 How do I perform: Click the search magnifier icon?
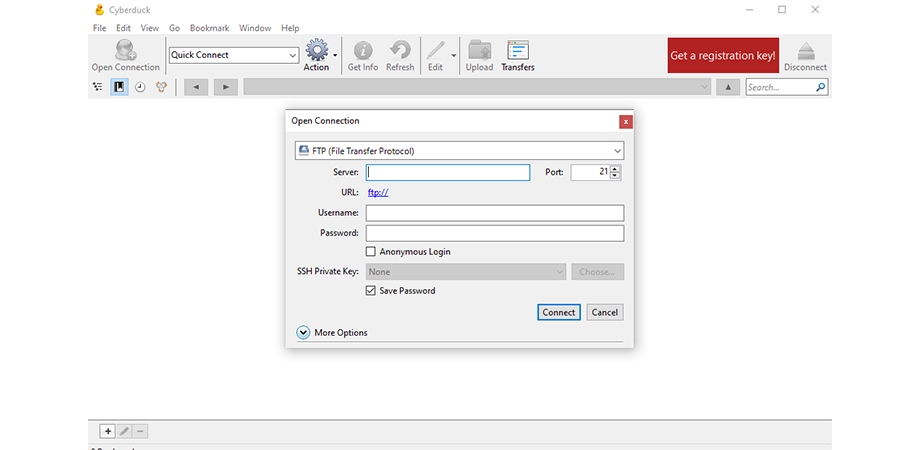tap(821, 87)
